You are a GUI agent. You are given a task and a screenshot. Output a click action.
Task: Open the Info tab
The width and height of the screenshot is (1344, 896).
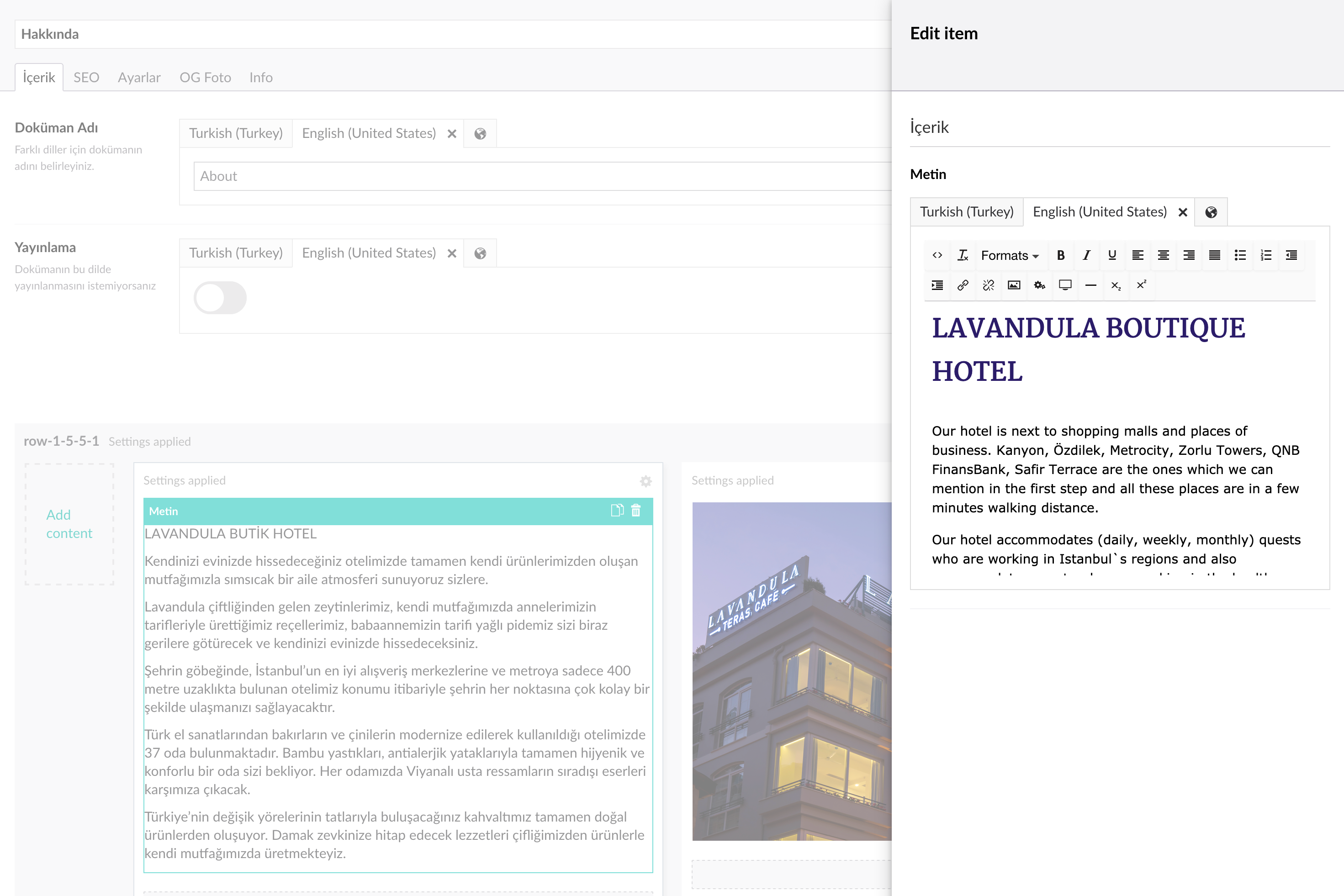coord(261,77)
